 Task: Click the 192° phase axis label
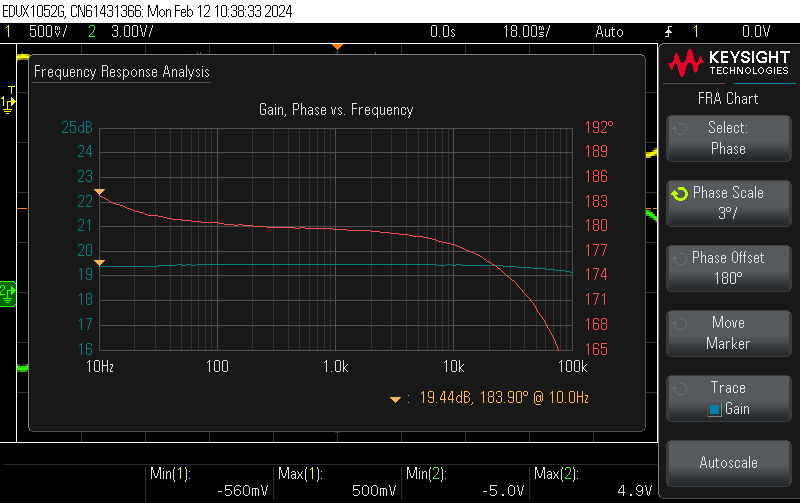click(x=599, y=127)
